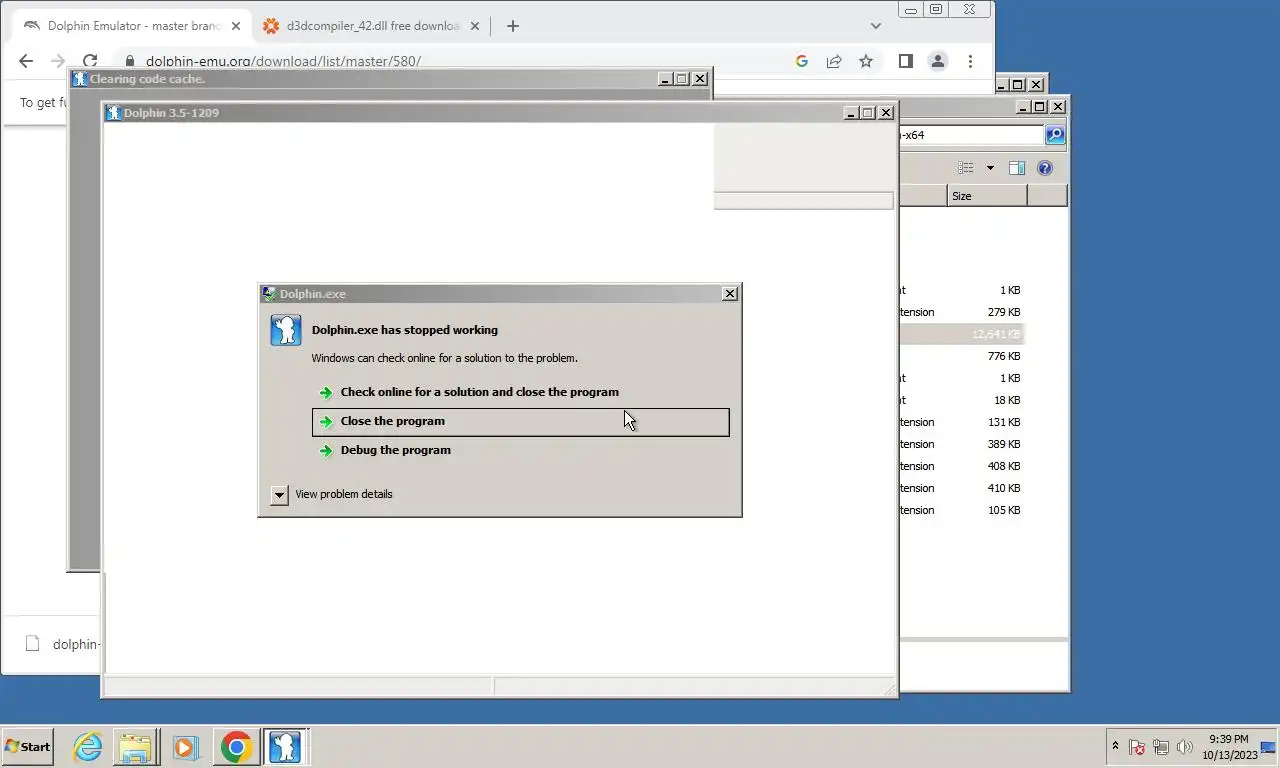Select the file sized 105 KB
This screenshot has width=1280, height=768.
(x=962, y=510)
